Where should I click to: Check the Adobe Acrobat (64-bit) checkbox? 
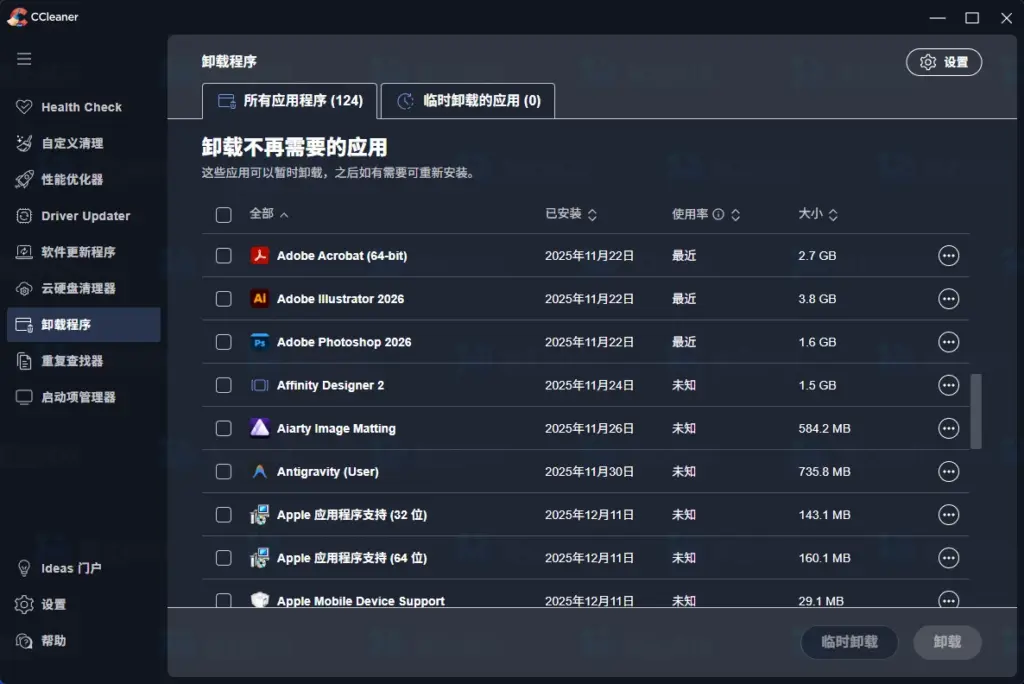pos(223,256)
